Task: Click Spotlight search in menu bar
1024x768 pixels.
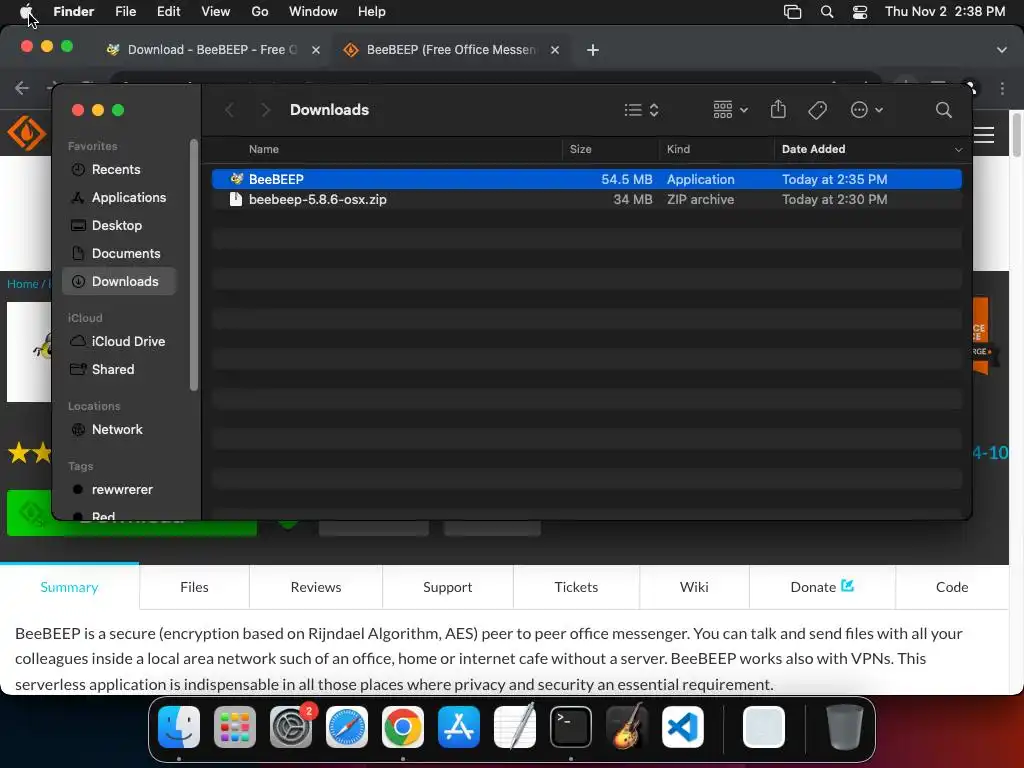Action: pos(827,12)
